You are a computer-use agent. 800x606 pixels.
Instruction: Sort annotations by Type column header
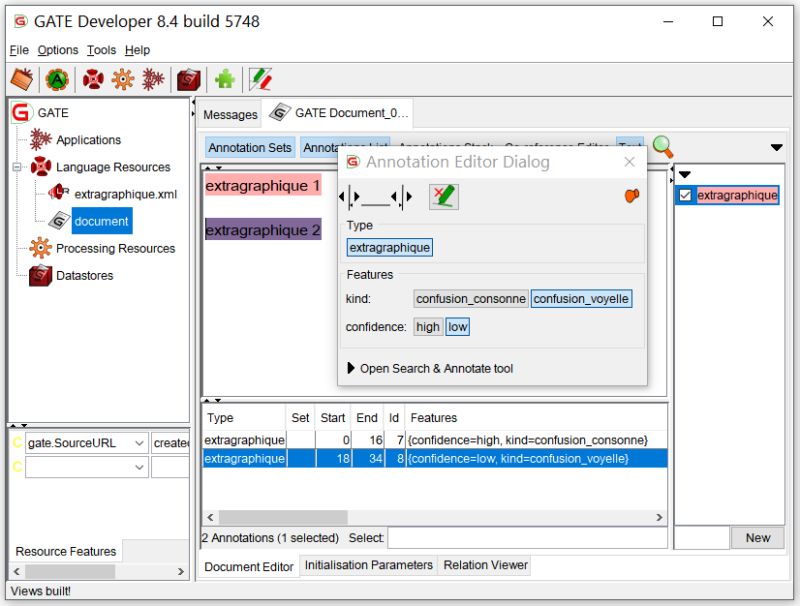[243, 418]
